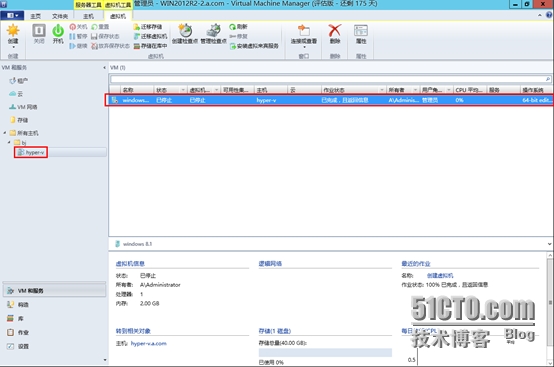This screenshot has height=367, width=554.
Task: Click the 创建 (Create) sun icon
Action: [13, 31]
